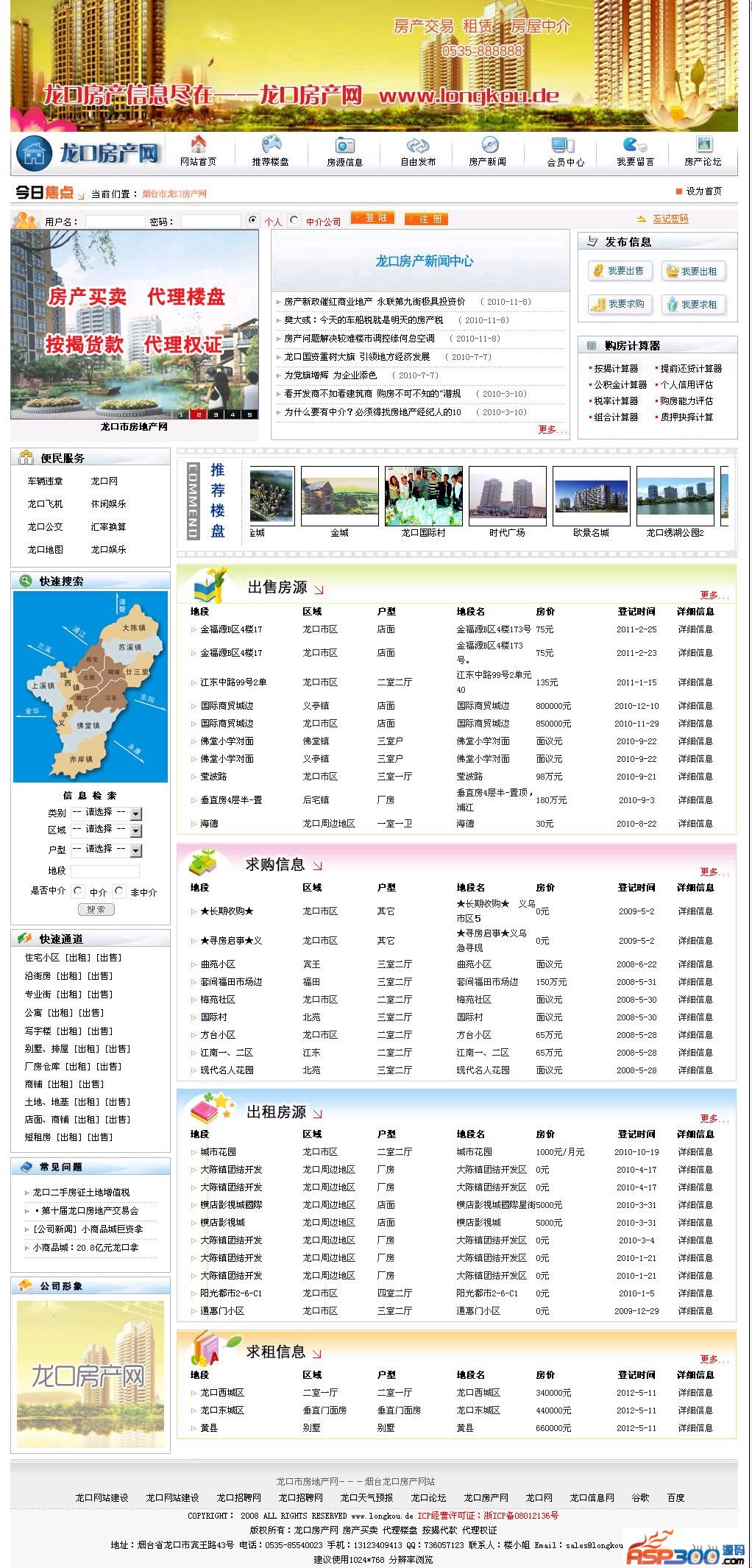Click the 自由发布 arrows icon
752x1568 pixels.
[418, 144]
